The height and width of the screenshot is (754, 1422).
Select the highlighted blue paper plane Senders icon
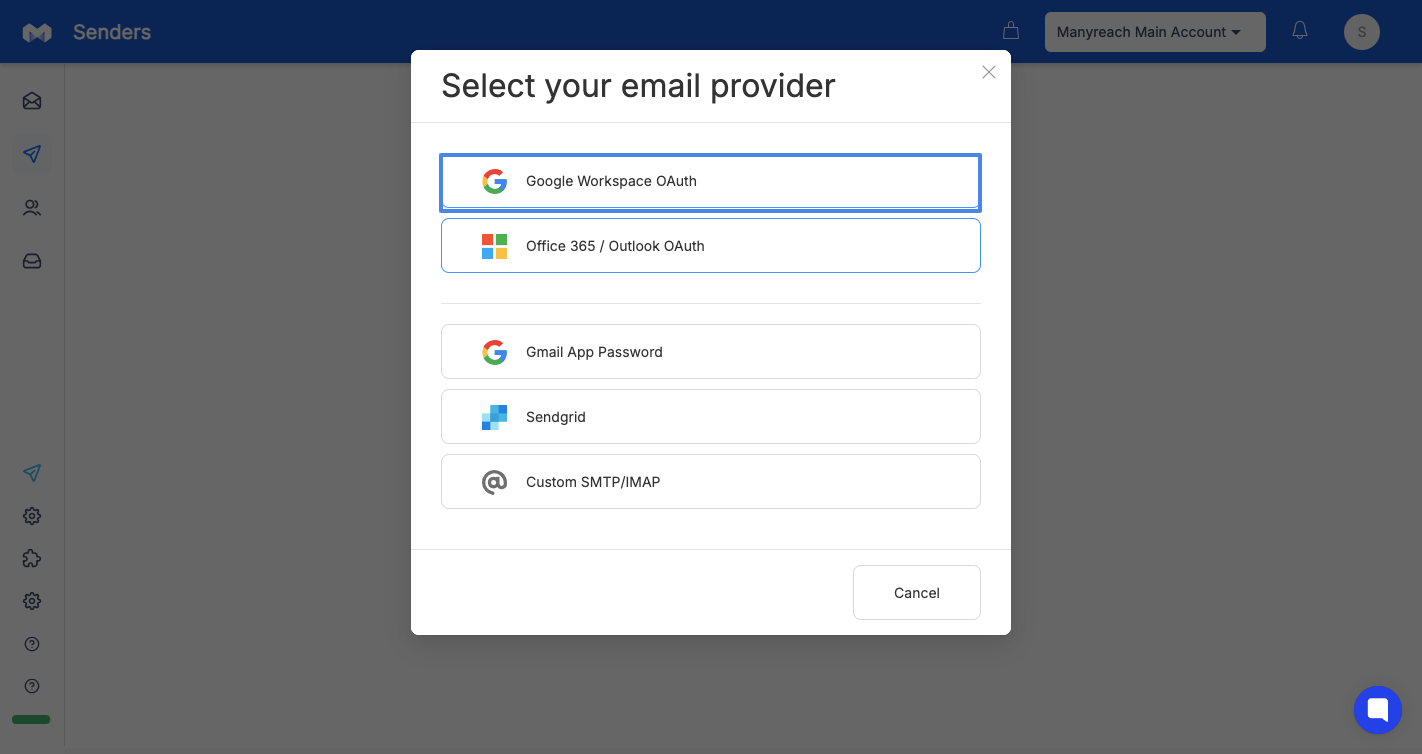pyautogui.click(x=32, y=154)
